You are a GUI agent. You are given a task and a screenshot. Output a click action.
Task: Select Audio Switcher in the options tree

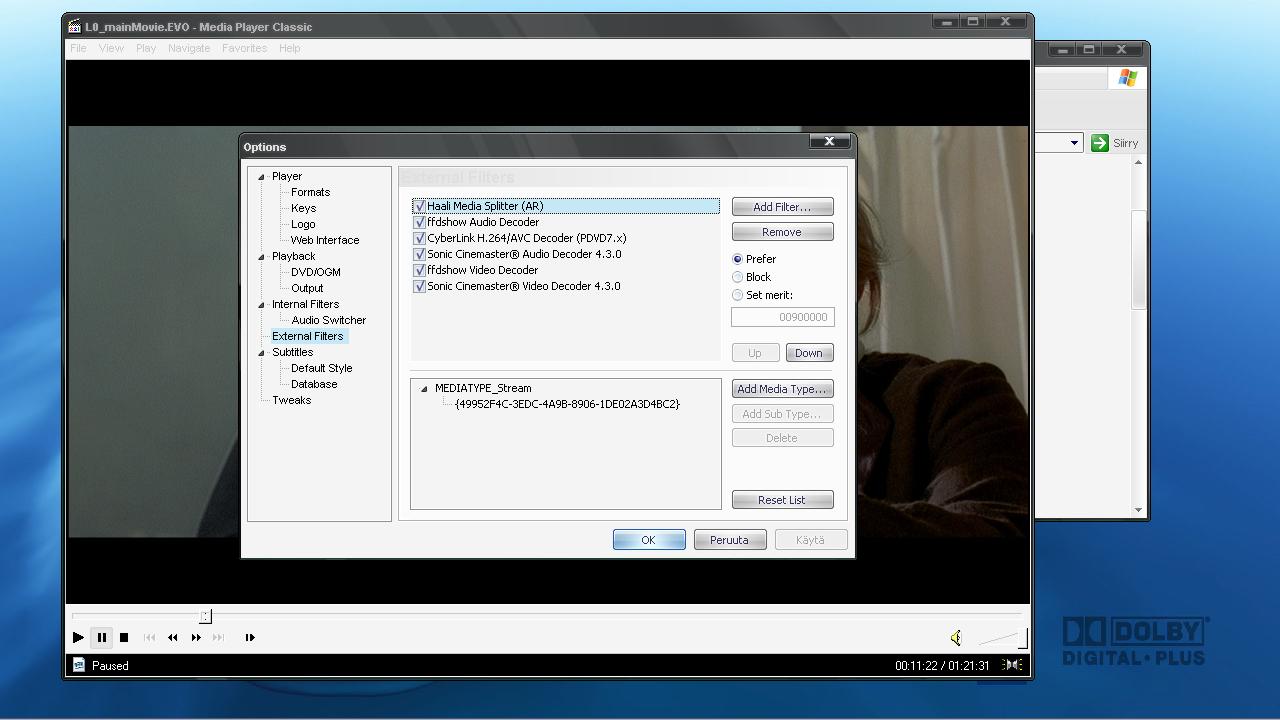[x=328, y=320]
